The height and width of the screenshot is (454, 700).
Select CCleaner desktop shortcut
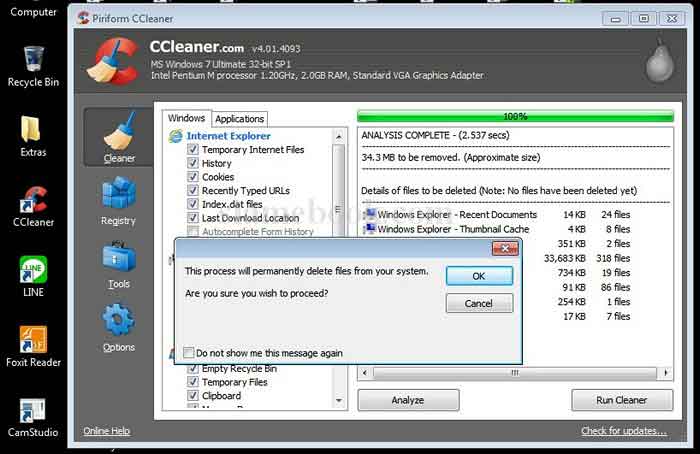click(x=33, y=206)
